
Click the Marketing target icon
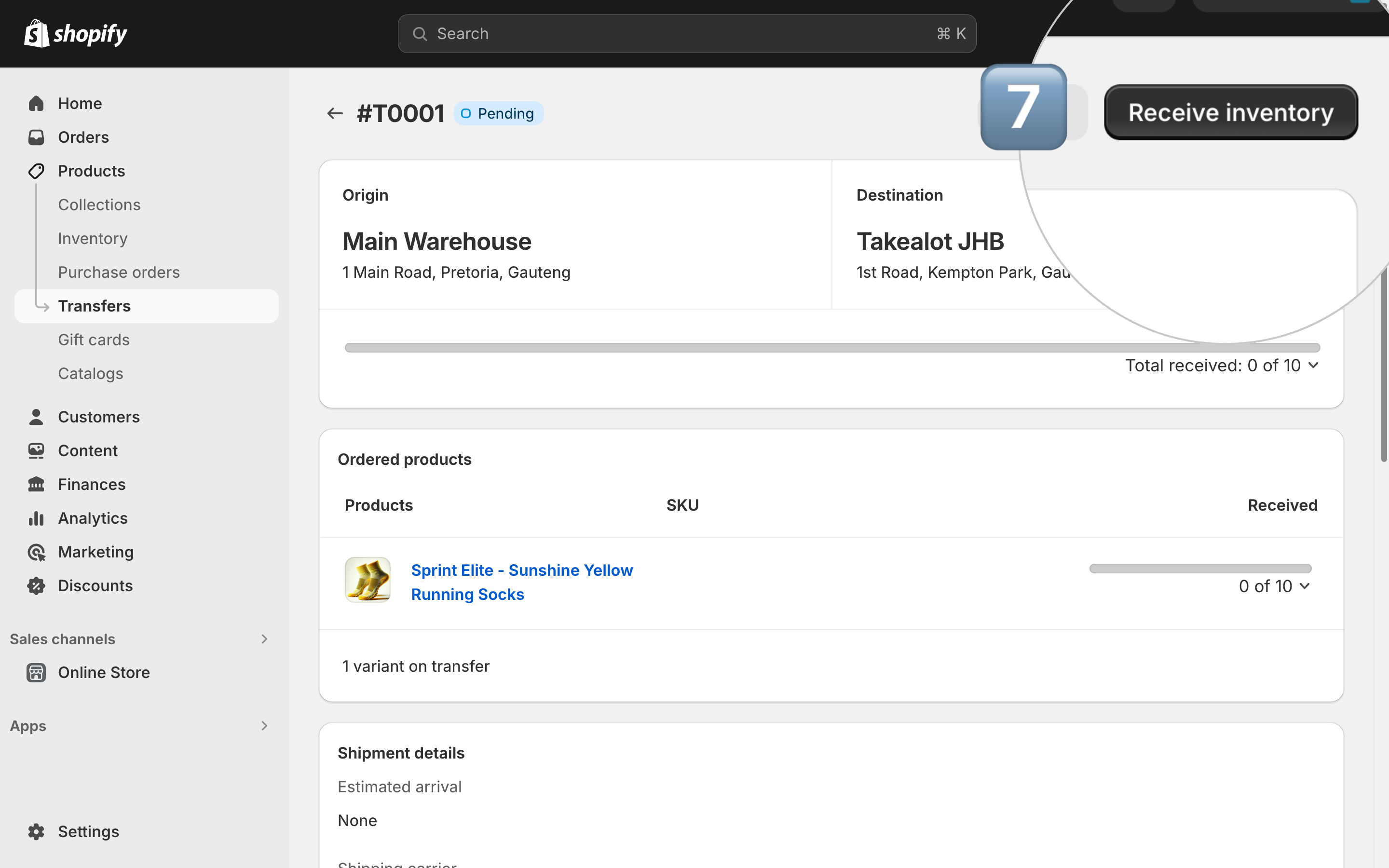36,552
